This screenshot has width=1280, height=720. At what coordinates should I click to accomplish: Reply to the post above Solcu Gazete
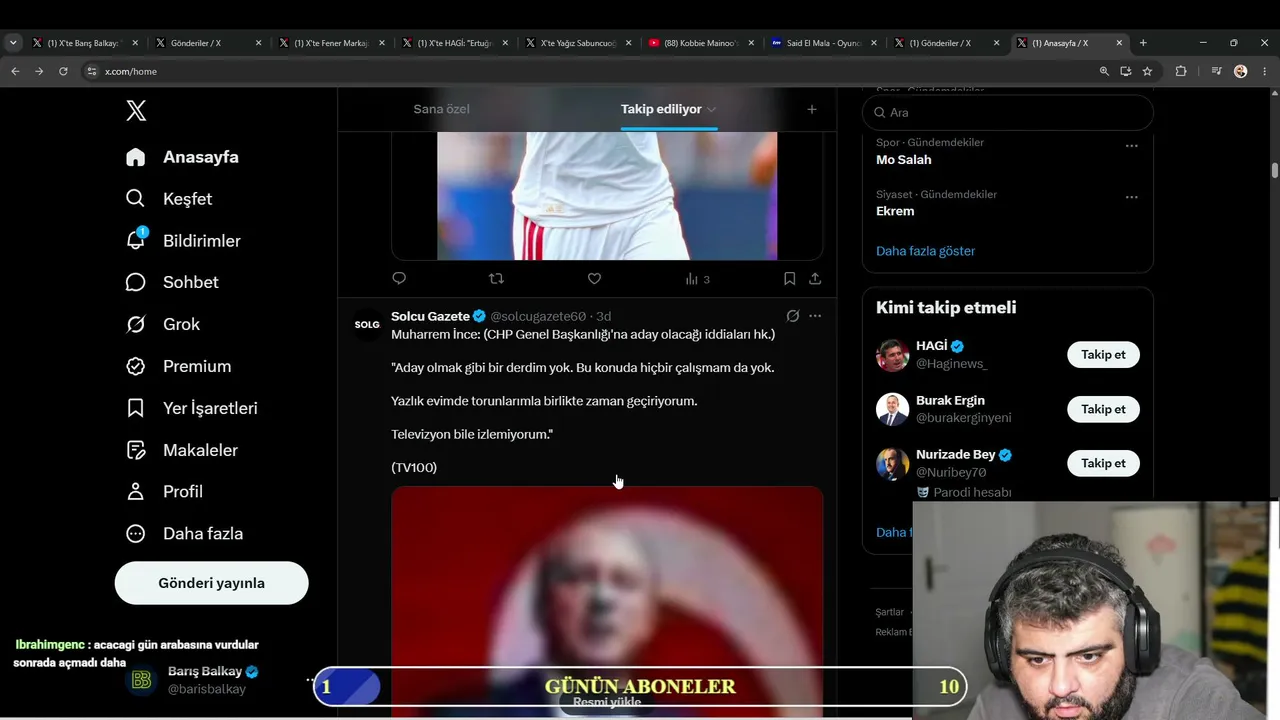399,279
